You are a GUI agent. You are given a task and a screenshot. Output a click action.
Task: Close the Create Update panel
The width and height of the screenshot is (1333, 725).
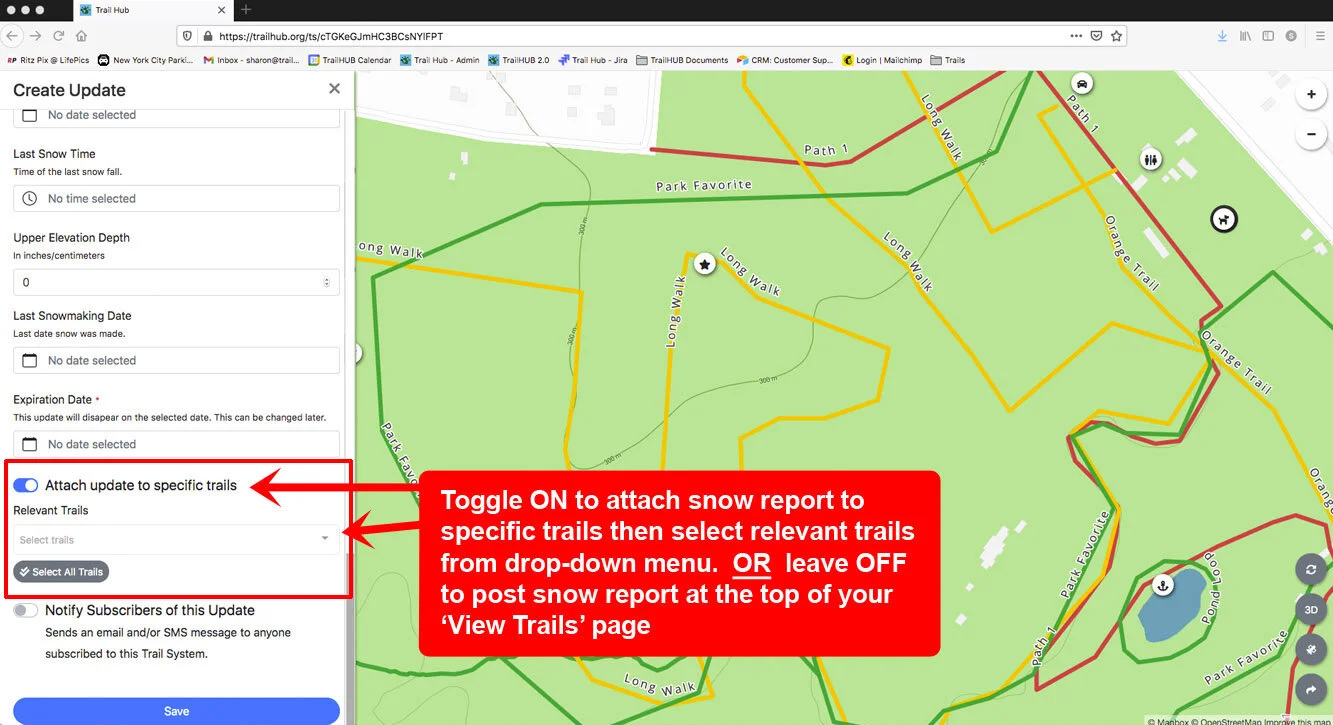pyautogui.click(x=334, y=89)
